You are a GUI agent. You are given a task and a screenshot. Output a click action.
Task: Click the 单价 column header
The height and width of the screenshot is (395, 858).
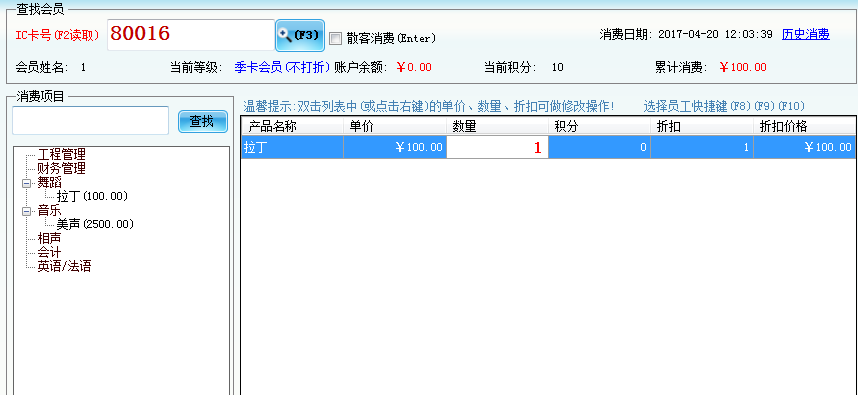coord(395,126)
